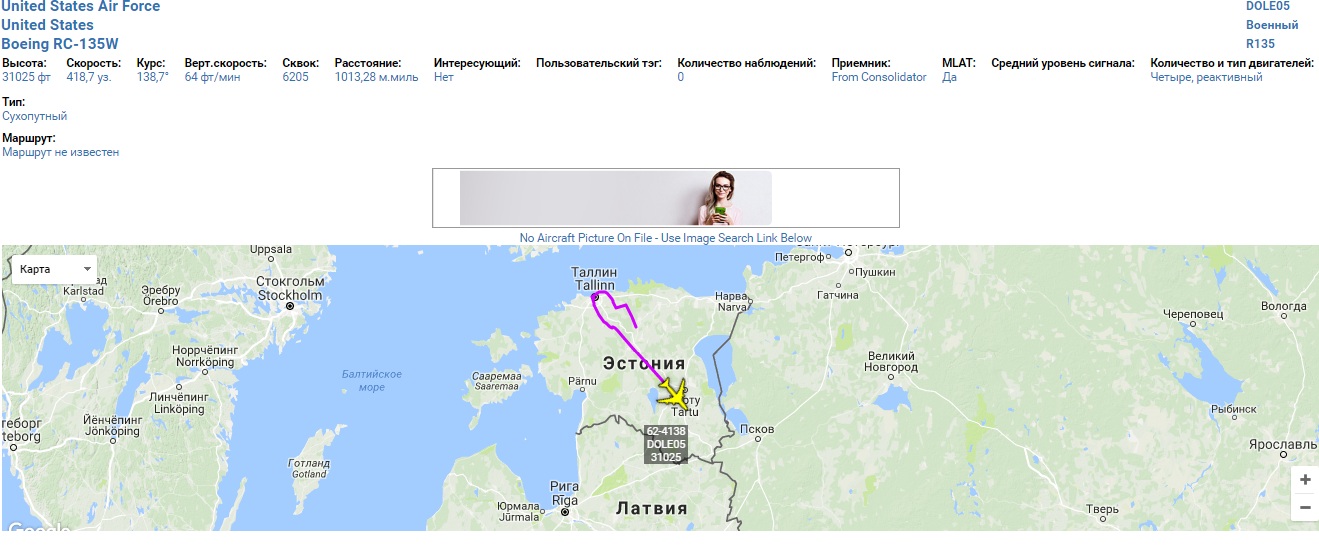
Task: Click Количество наблюдений value 0
Action: coord(681,77)
